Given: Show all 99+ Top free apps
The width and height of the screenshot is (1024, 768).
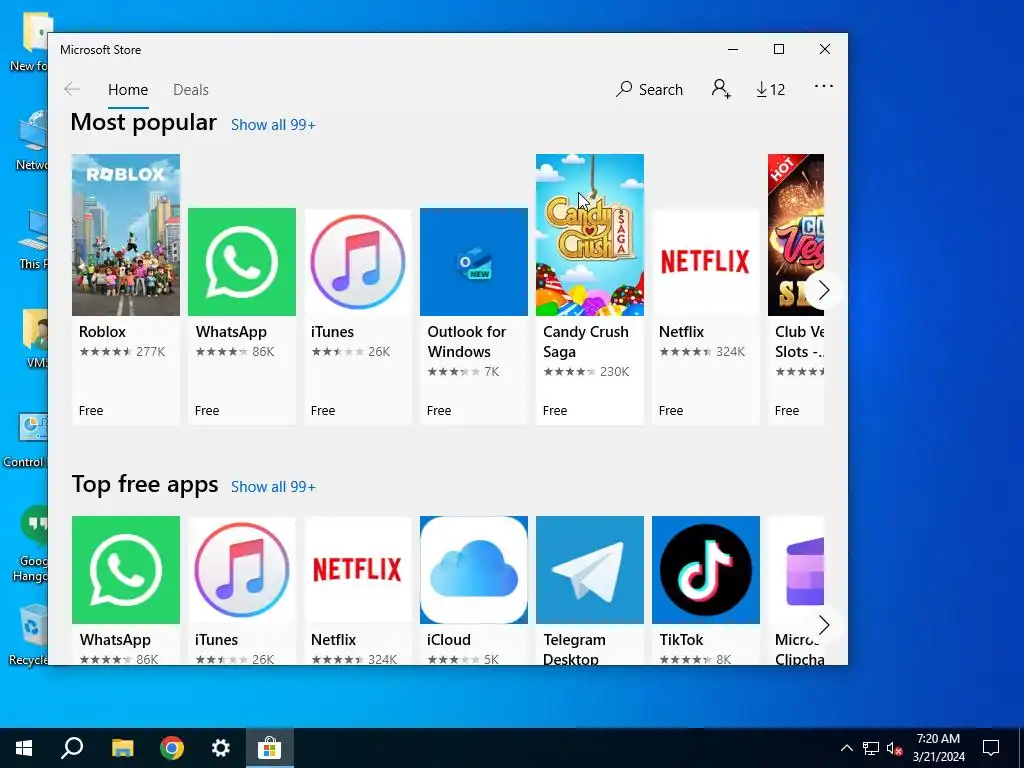Looking at the screenshot, I should [x=273, y=487].
